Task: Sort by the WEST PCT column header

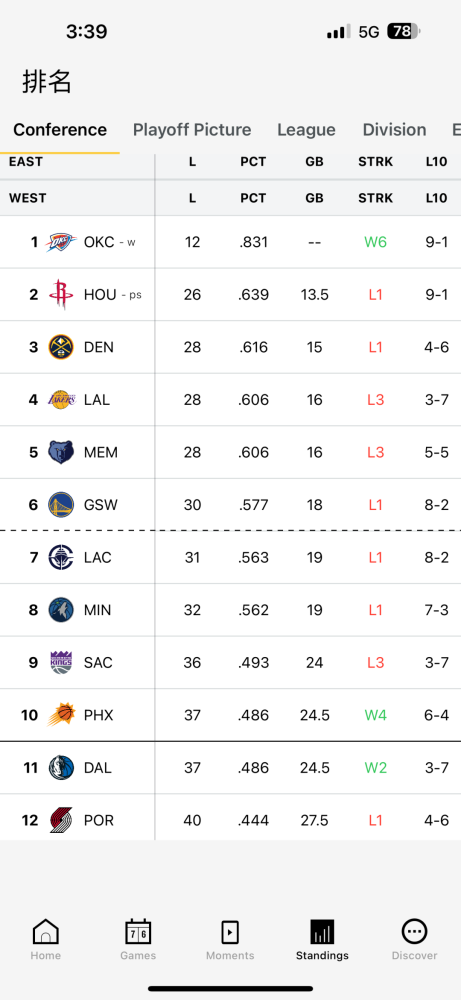Action: [x=253, y=198]
